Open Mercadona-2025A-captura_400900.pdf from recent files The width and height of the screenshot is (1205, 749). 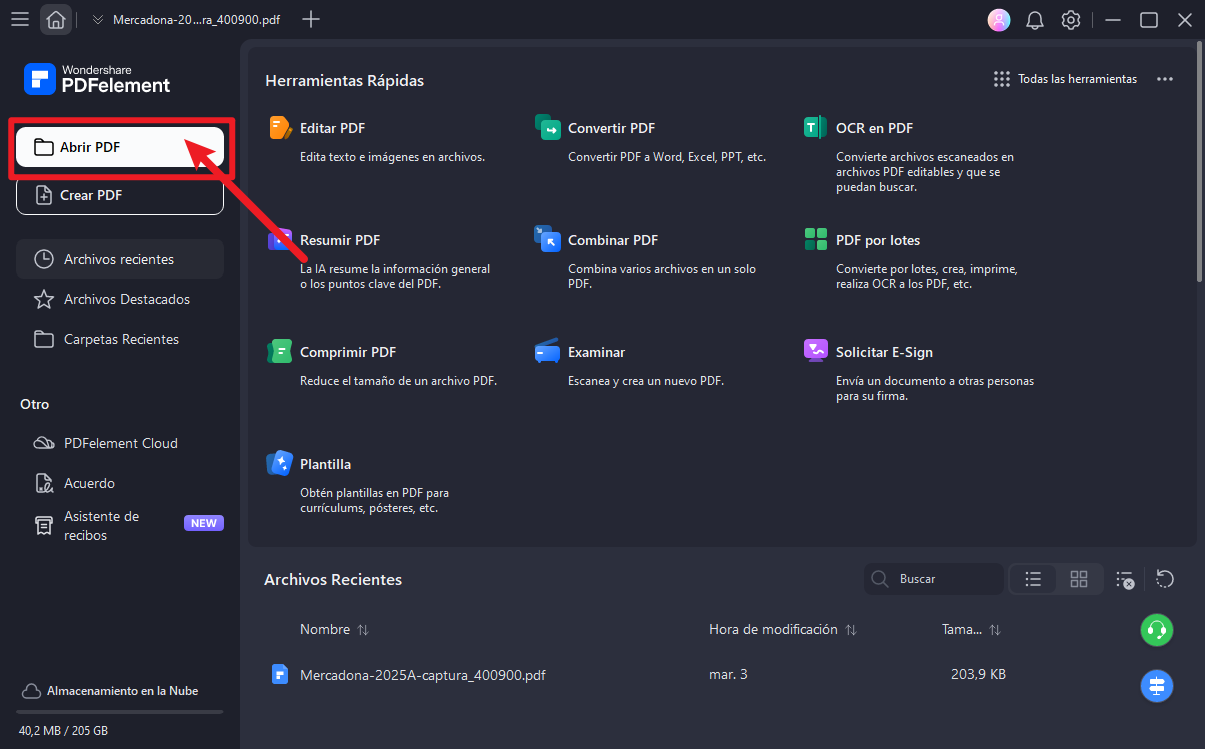pyautogui.click(x=422, y=675)
